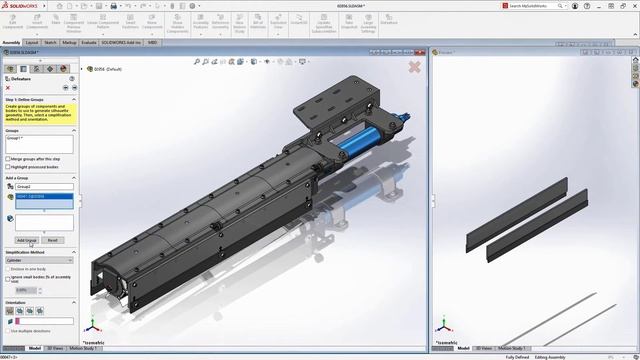The height and width of the screenshot is (360, 640).
Task: Click Move Component ribbon tool
Action: (x=152, y=21)
